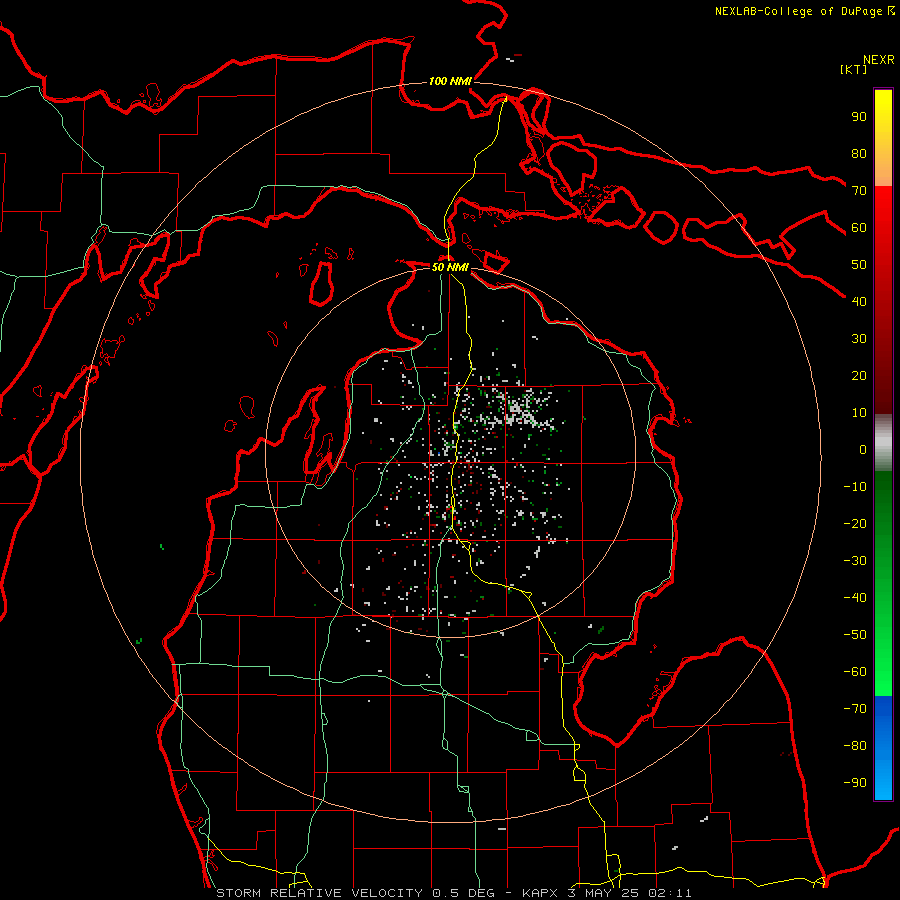This screenshot has width=900, height=900.
Task: Click the -30 value on velocity scale
Action: click(855, 561)
